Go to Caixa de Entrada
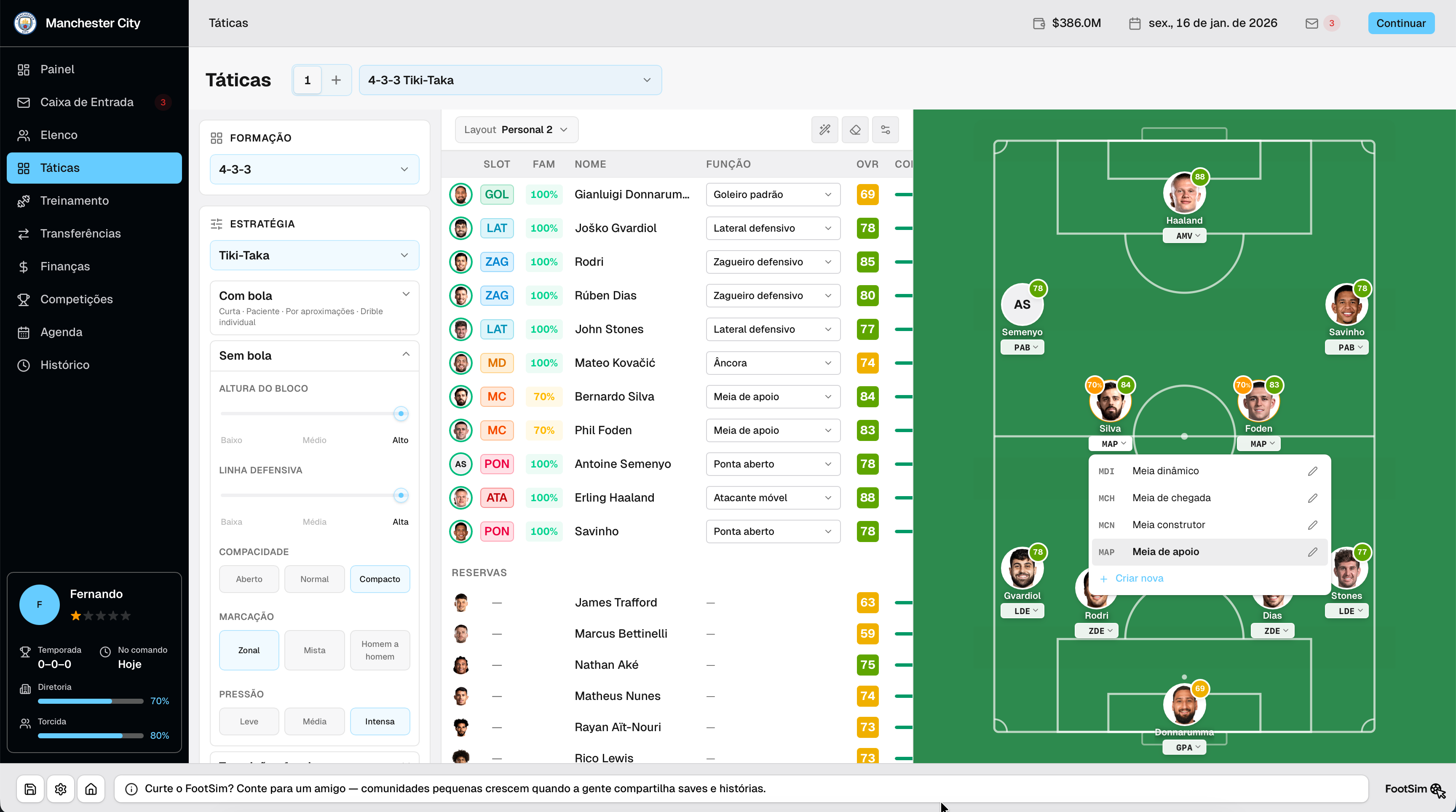Viewport: 1456px width, 812px height. 94,102
